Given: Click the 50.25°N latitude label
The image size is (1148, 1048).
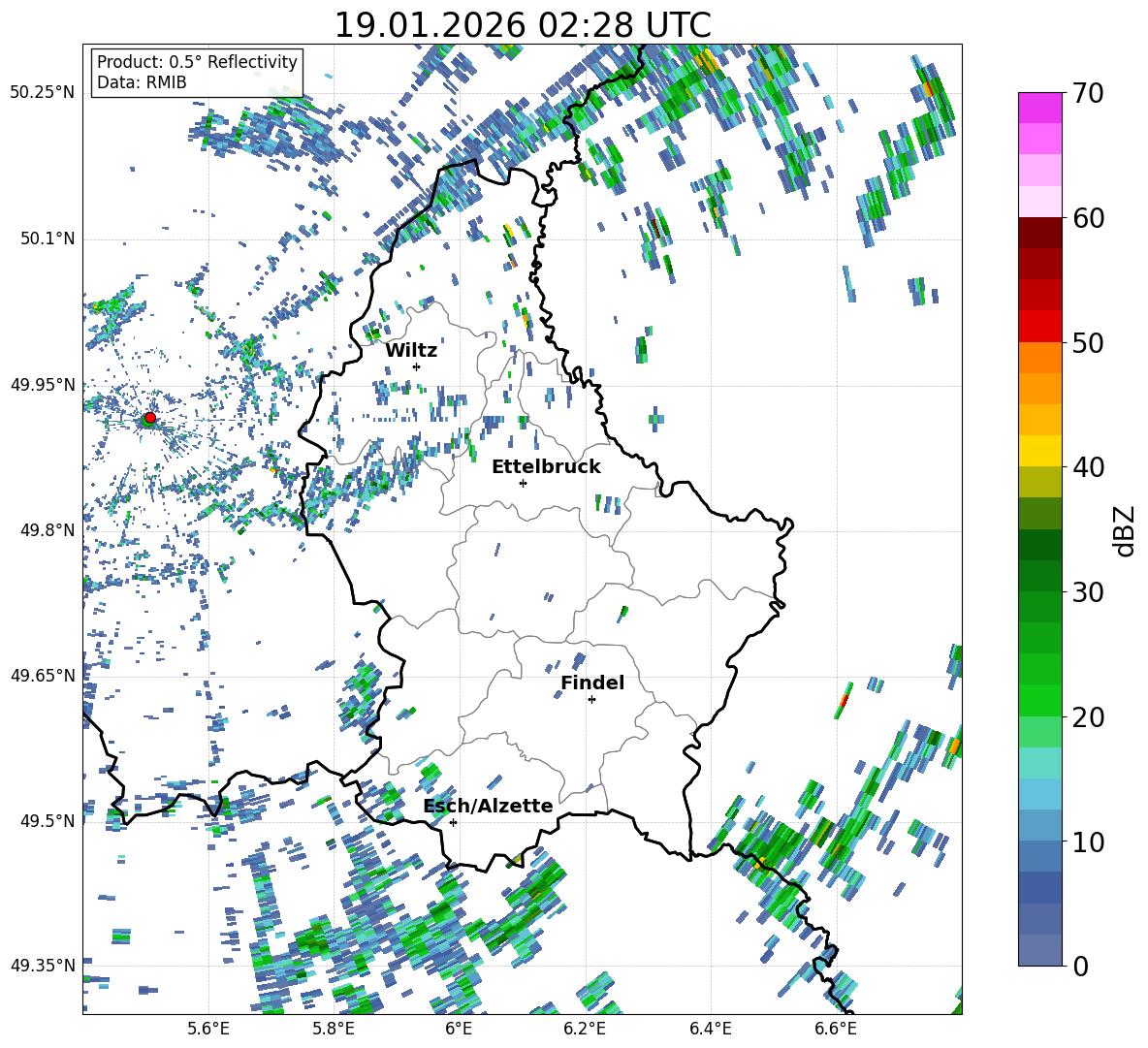Looking at the screenshot, I should tap(43, 93).
